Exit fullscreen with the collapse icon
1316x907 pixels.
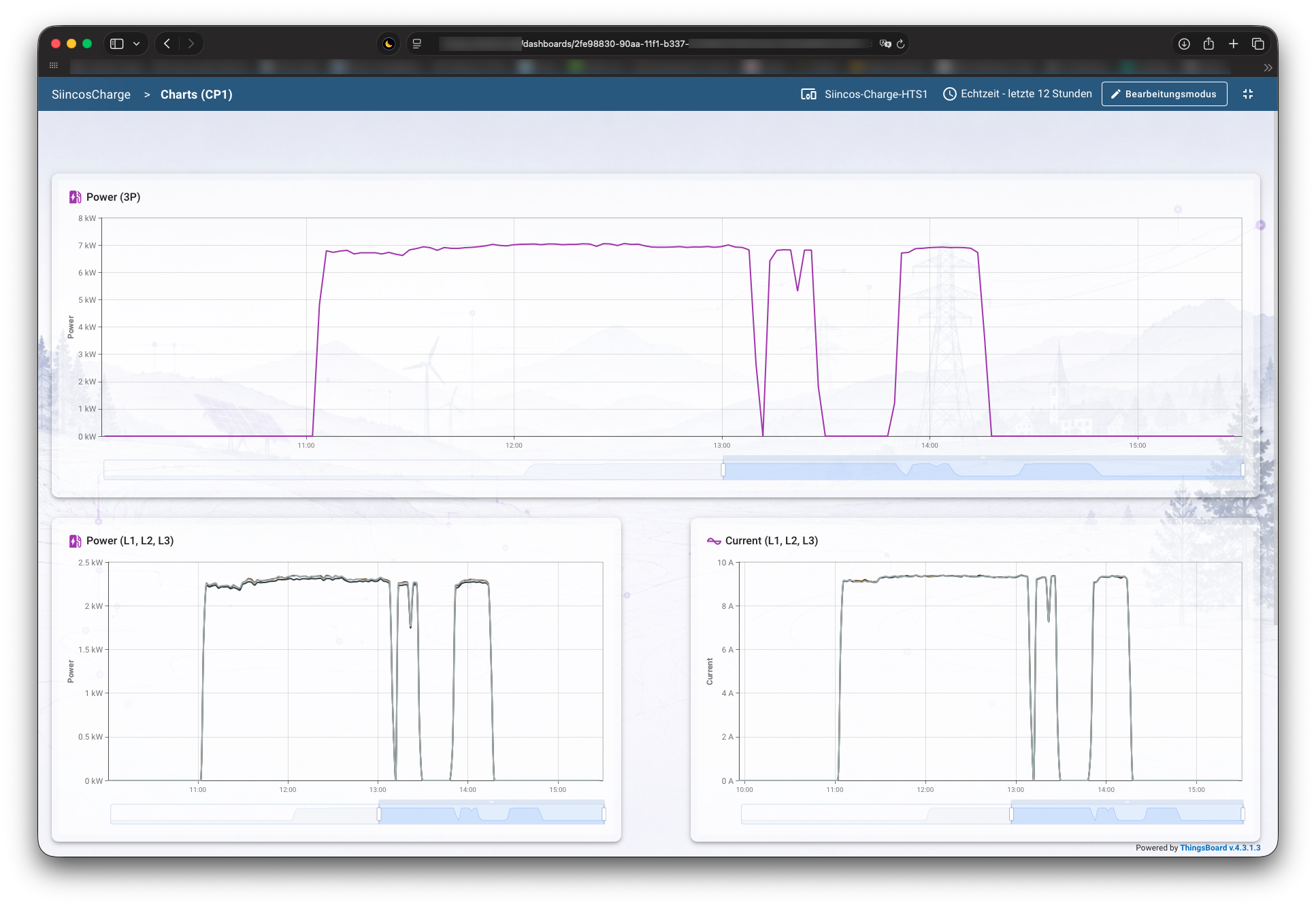click(x=1248, y=94)
